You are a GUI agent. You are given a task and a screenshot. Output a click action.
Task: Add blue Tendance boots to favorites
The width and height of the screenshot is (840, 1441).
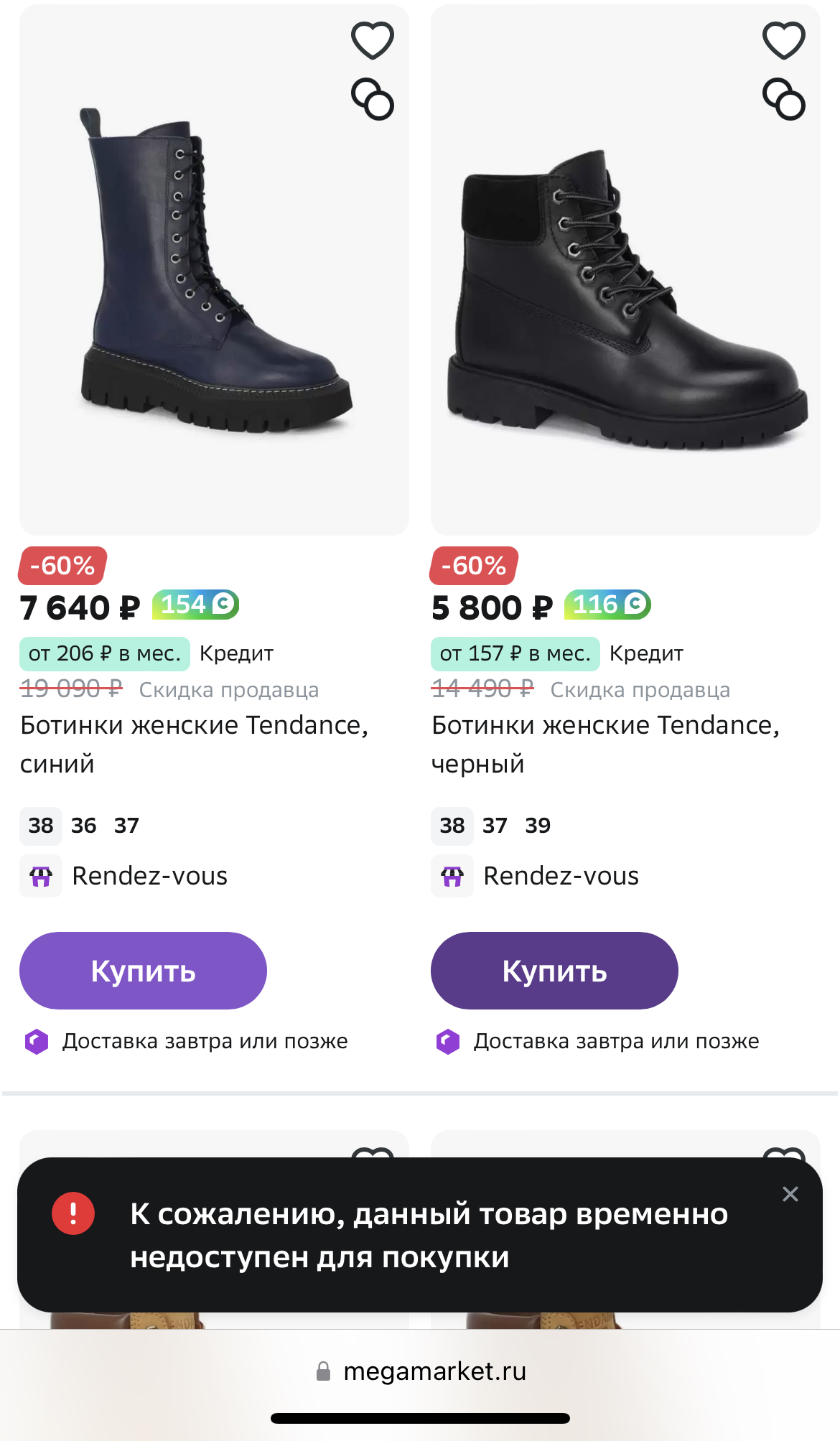point(373,40)
